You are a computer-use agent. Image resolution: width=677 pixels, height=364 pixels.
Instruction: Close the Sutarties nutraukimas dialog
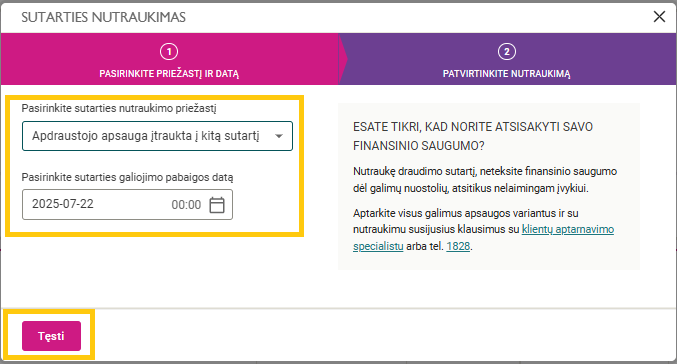659,17
